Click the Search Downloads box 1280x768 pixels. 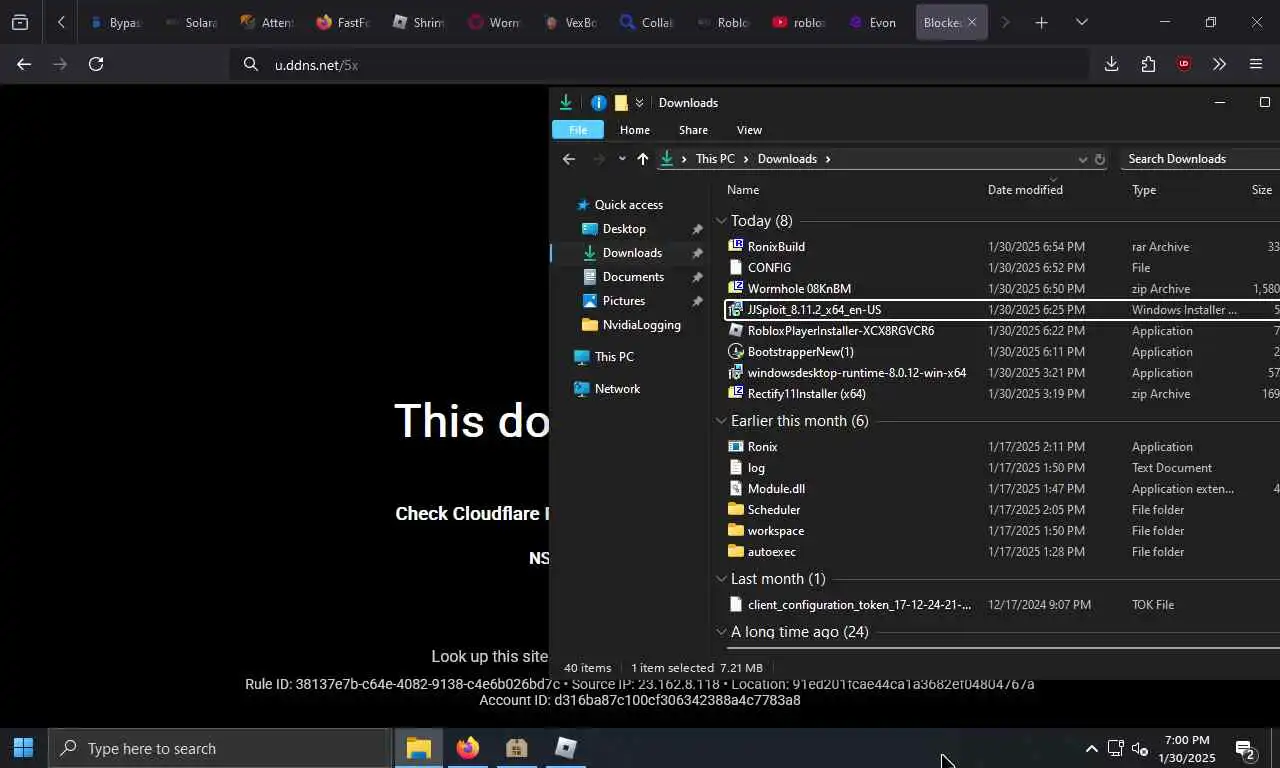pyautogui.click(x=1200, y=159)
